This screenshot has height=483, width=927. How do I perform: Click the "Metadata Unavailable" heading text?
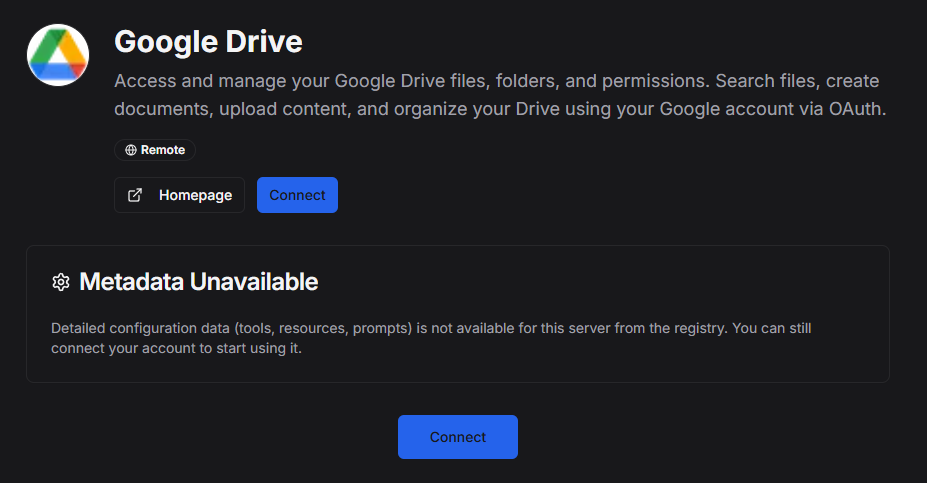198,282
